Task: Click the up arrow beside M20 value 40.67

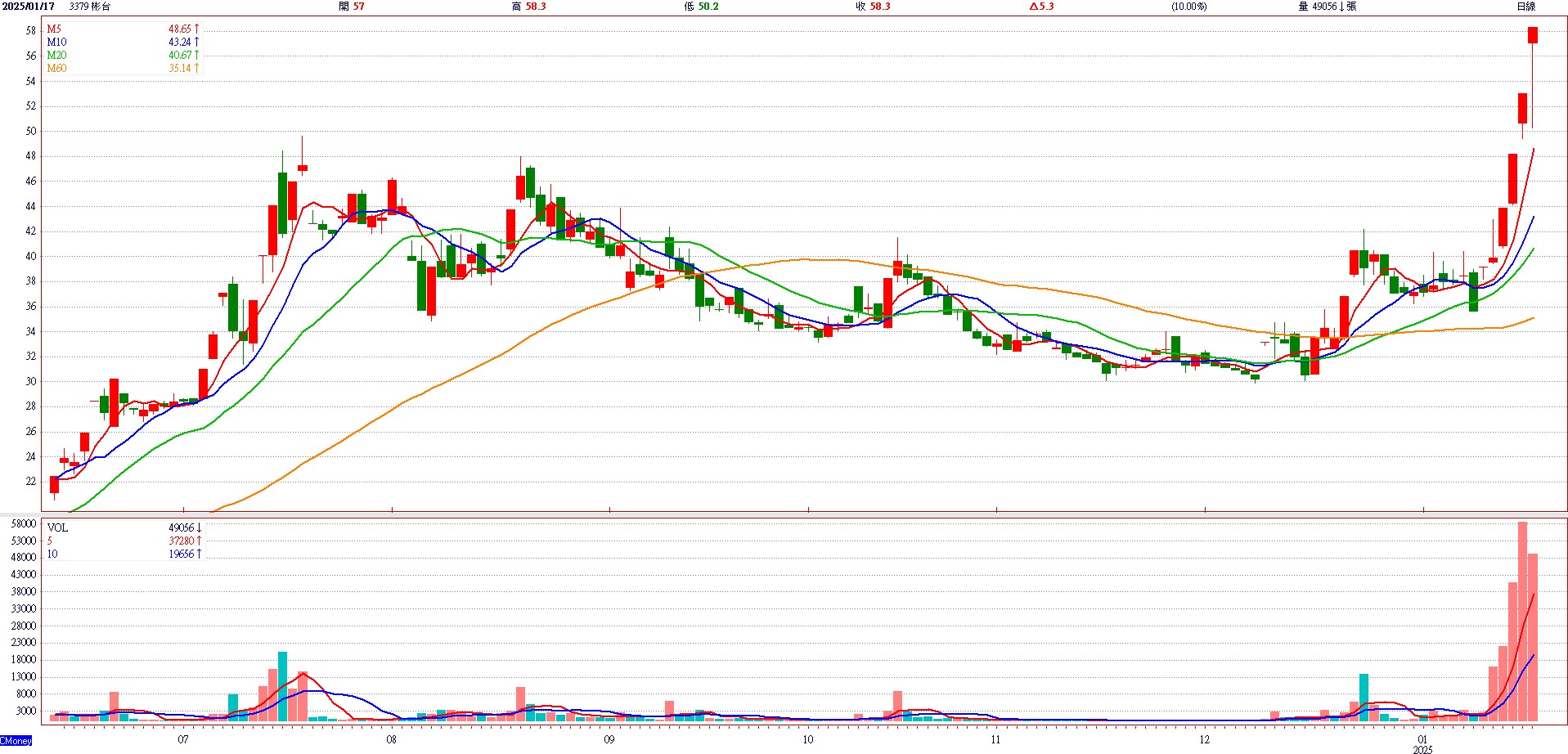Action: click(x=197, y=55)
